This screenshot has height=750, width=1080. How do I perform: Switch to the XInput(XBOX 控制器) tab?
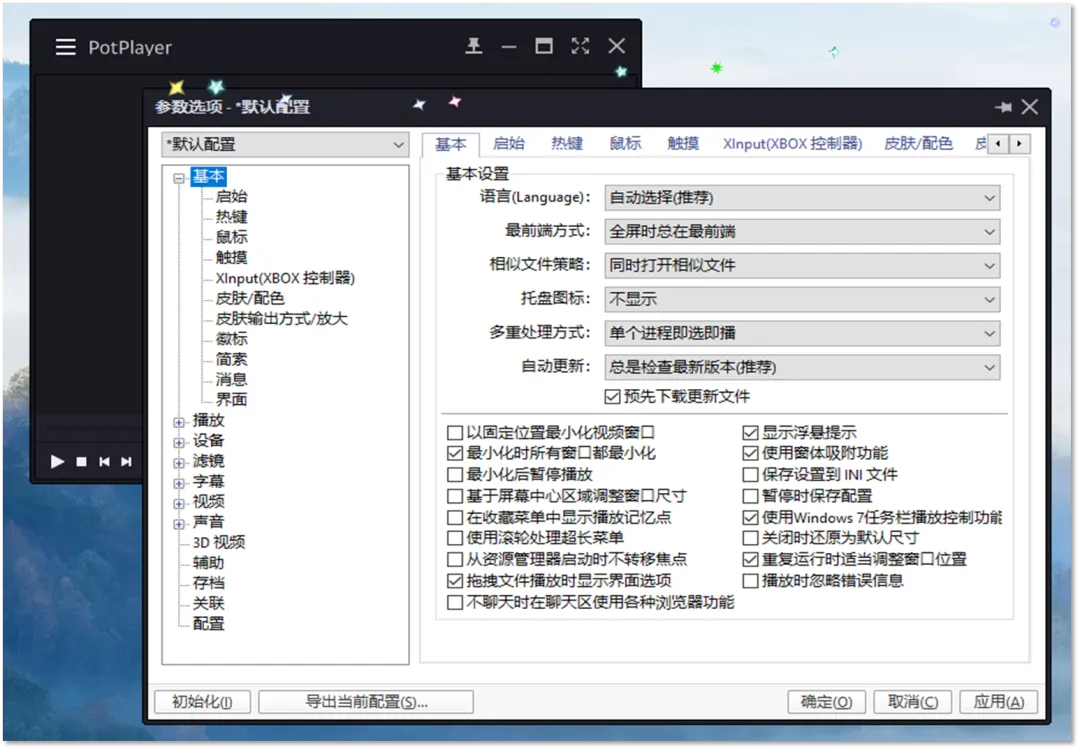coord(792,143)
